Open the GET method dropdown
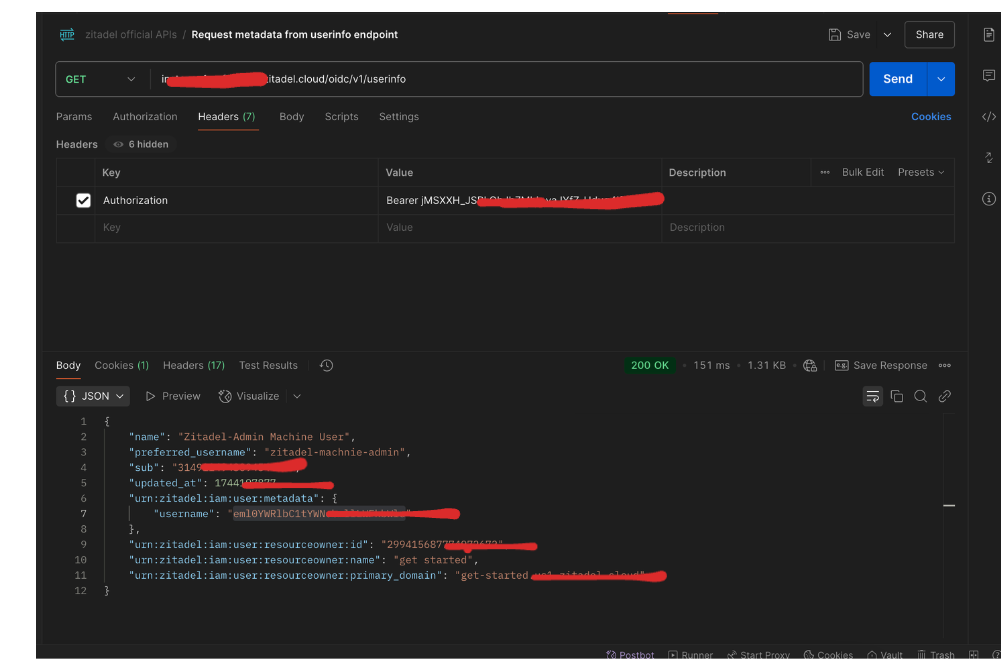Viewport: 1006px width, 670px height. coord(101,79)
